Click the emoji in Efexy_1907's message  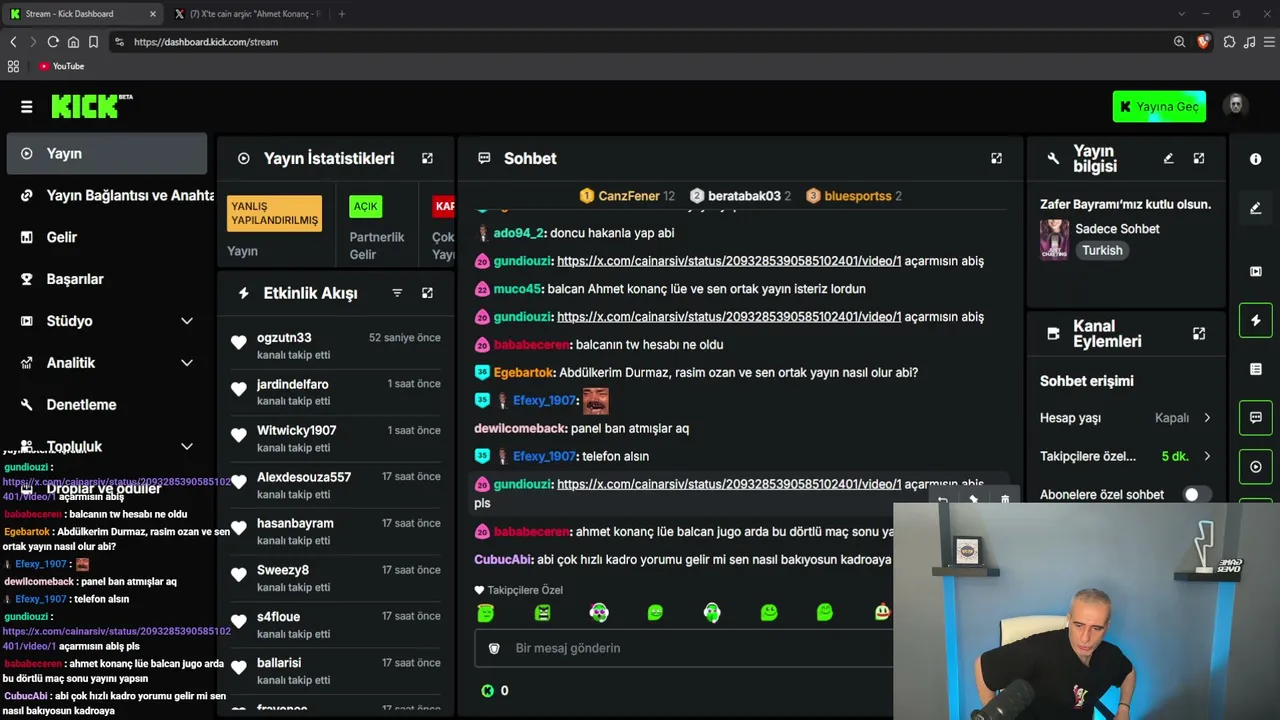[x=595, y=401]
